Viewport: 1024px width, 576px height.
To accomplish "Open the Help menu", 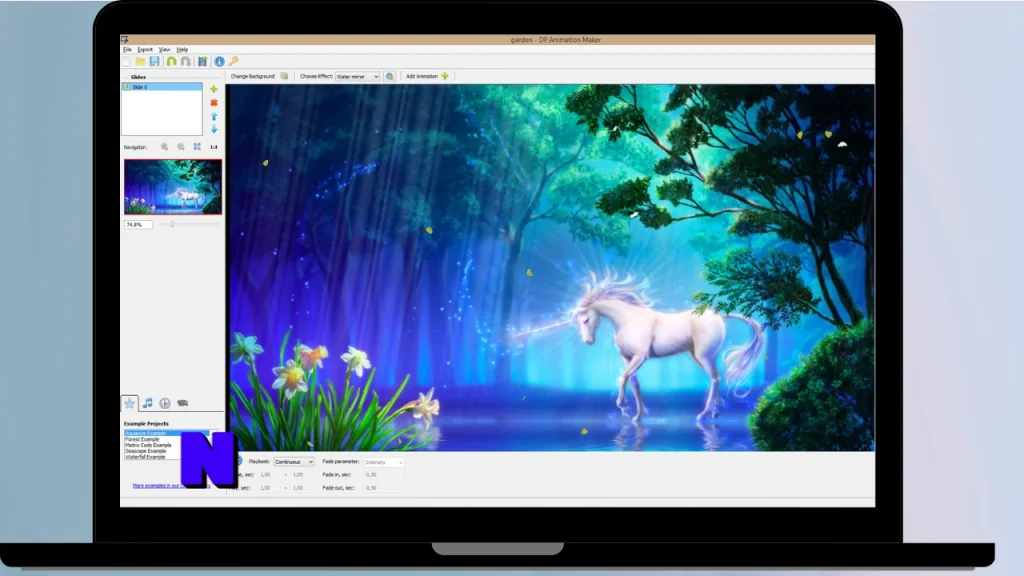I will [182, 50].
